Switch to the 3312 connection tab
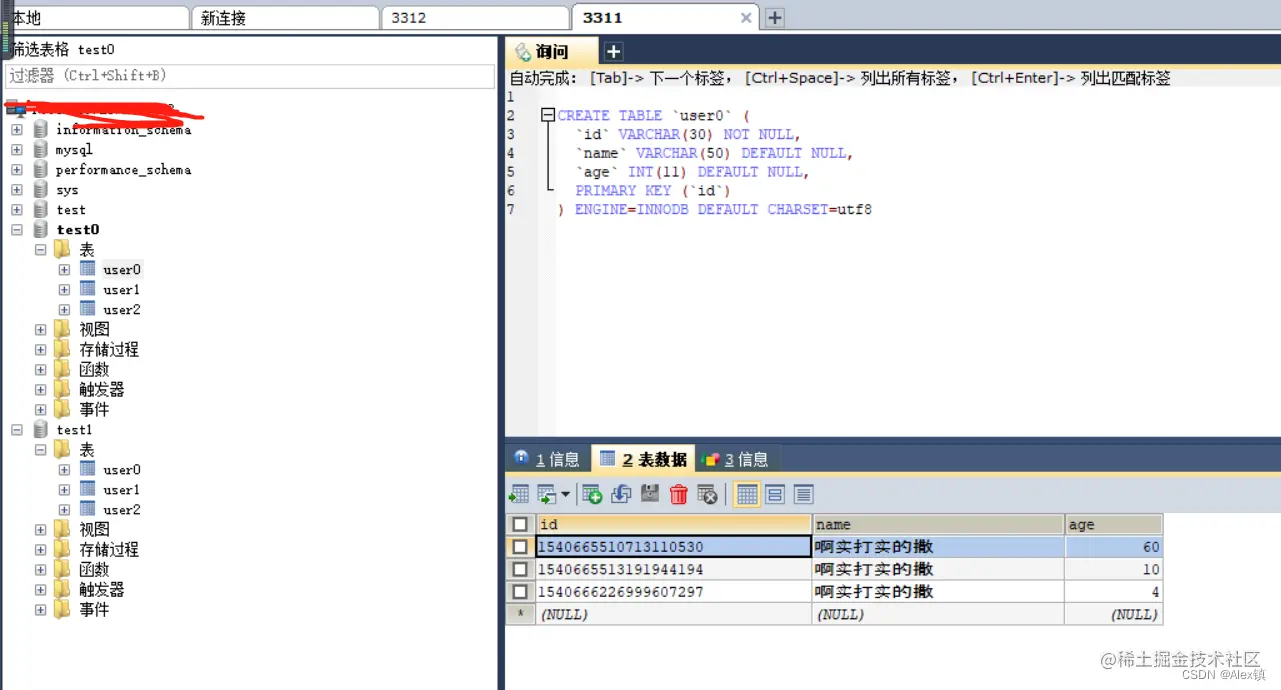The image size is (1281, 690). pyautogui.click(x=475, y=18)
